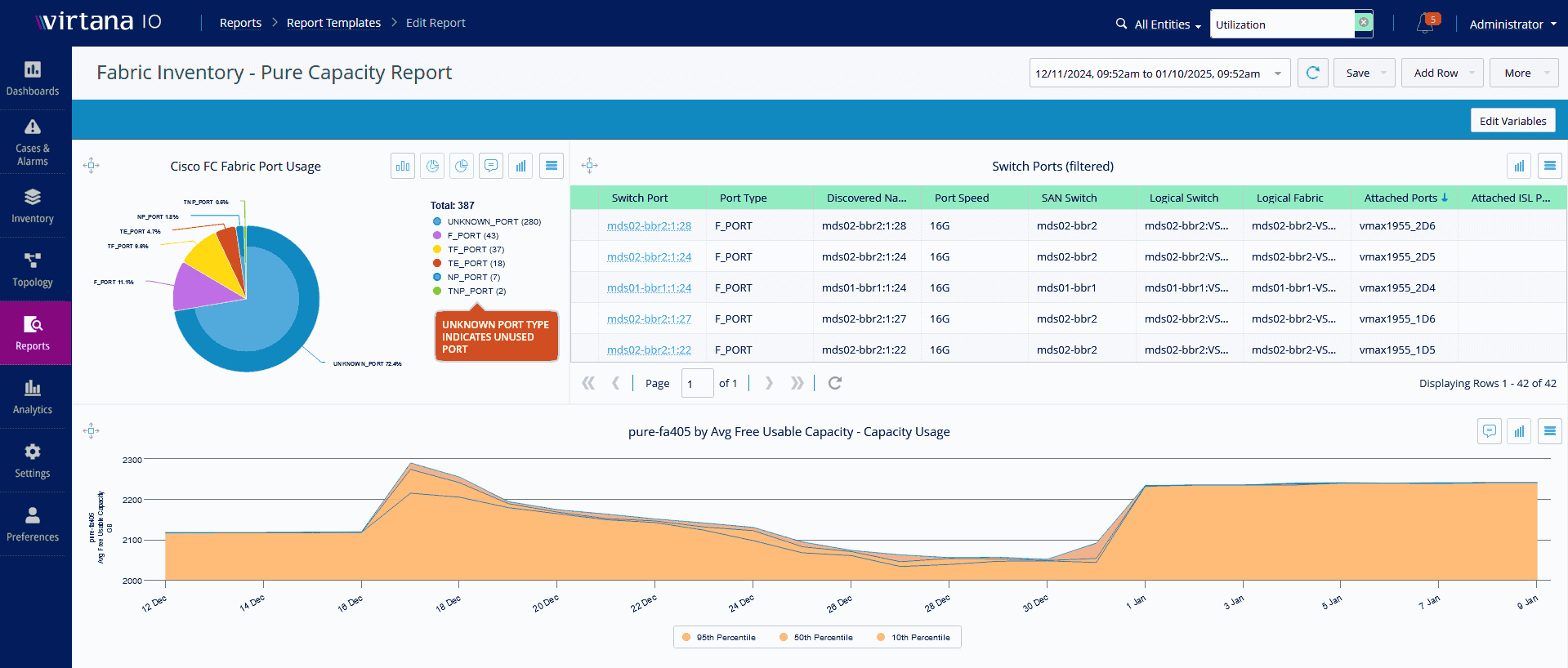Click the refresh report time range icon

(x=1313, y=73)
